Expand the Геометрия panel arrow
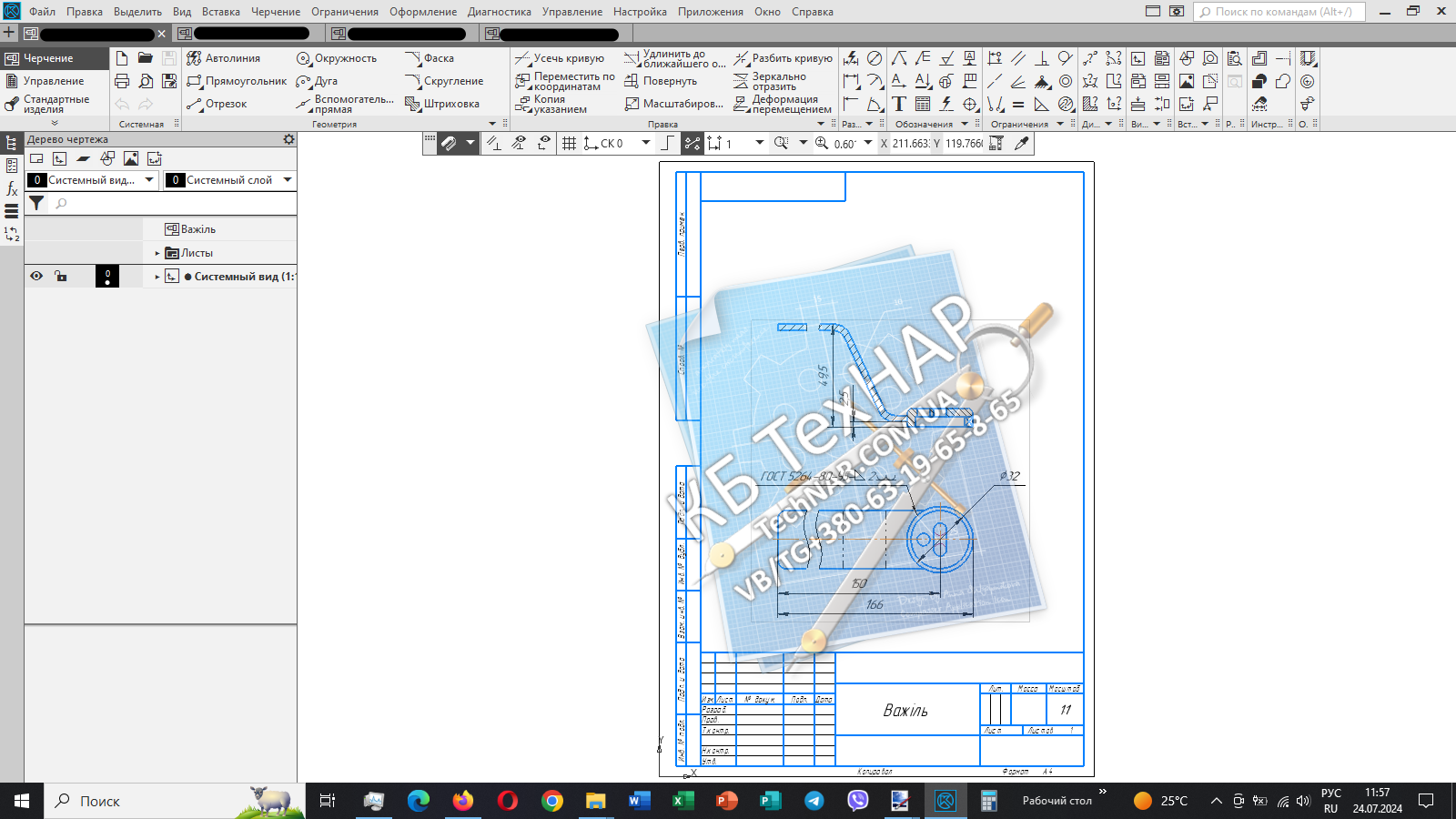The image size is (1456, 819). pos(492,124)
